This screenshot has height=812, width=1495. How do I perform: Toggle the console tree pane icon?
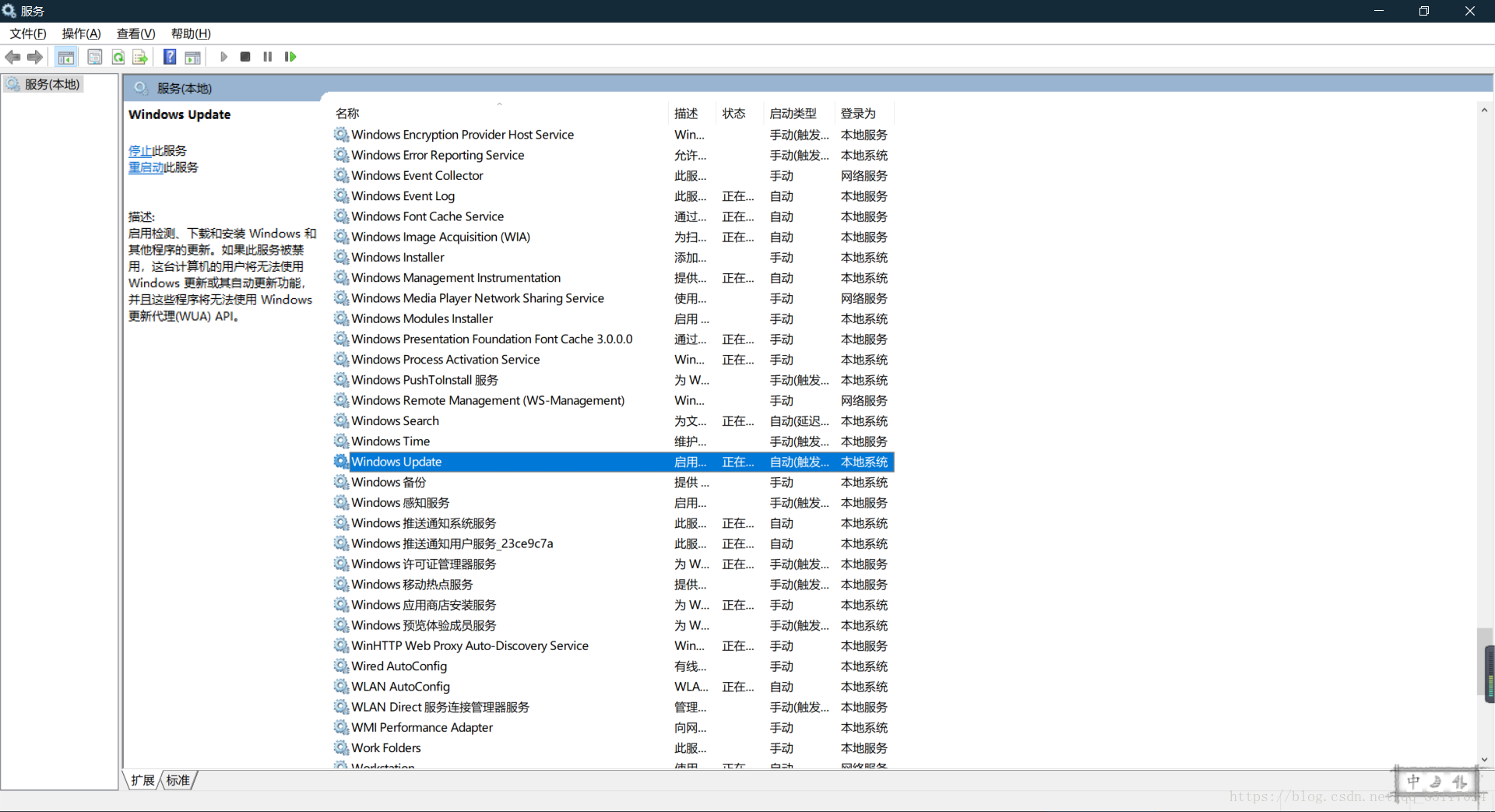[66, 57]
